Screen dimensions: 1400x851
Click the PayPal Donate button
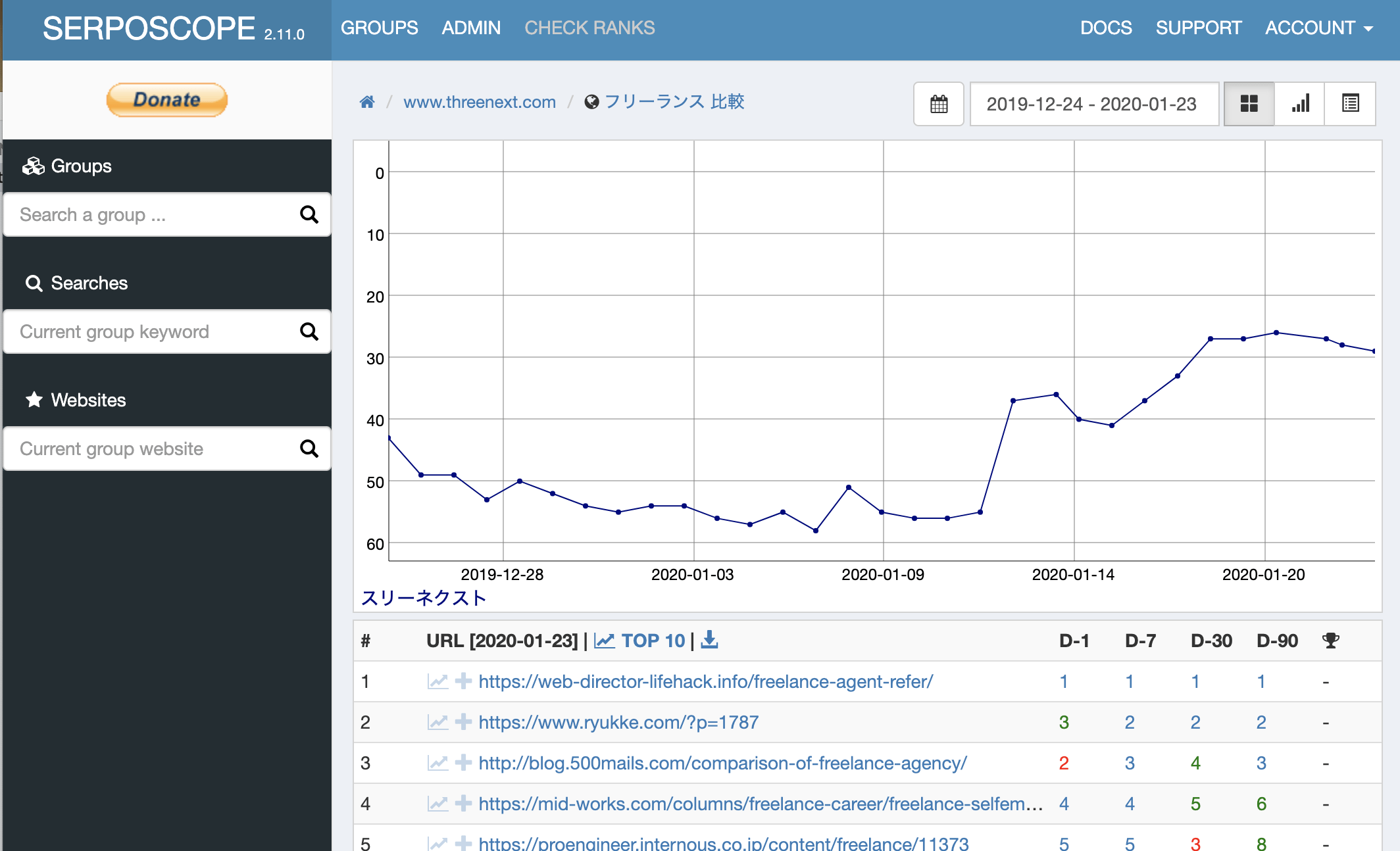pyautogui.click(x=167, y=100)
